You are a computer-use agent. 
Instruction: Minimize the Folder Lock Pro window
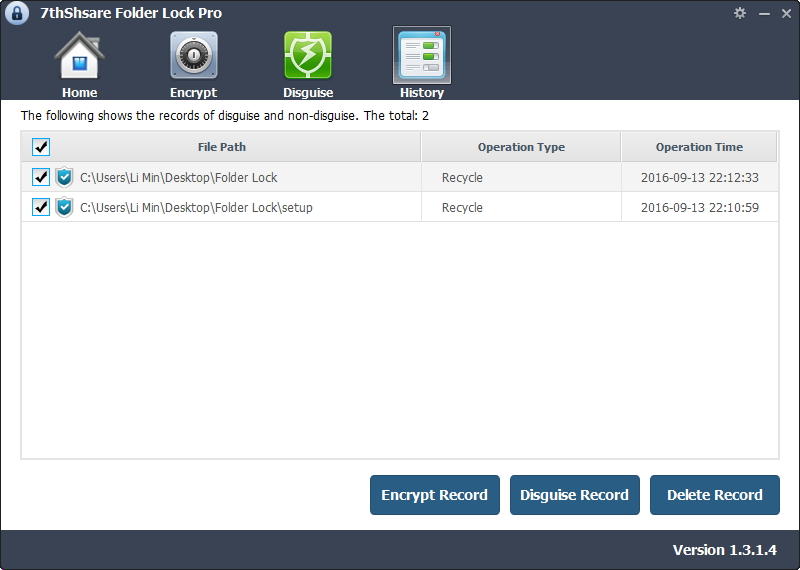[764, 14]
